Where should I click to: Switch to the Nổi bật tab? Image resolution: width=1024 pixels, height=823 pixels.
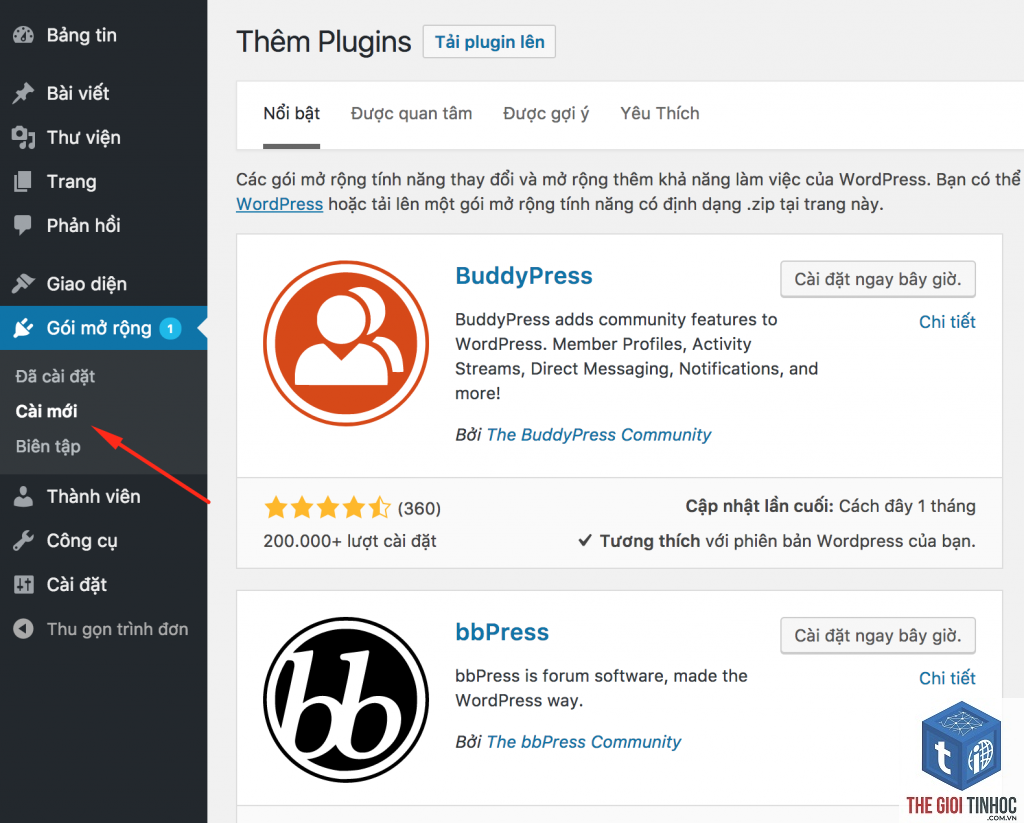pyautogui.click(x=291, y=114)
